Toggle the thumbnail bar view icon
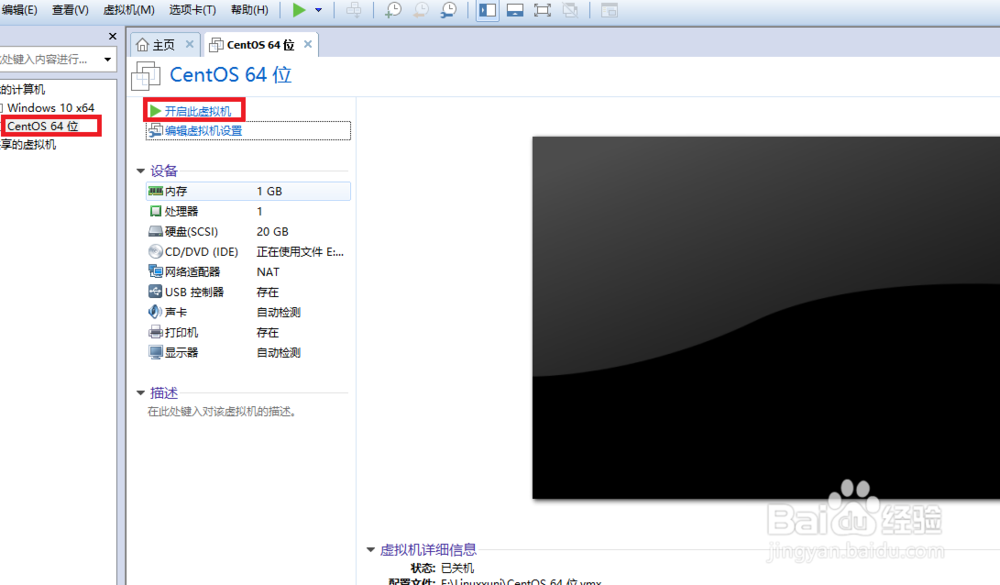The height and width of the screenshot is (585, 1000). tap(515, 10)
